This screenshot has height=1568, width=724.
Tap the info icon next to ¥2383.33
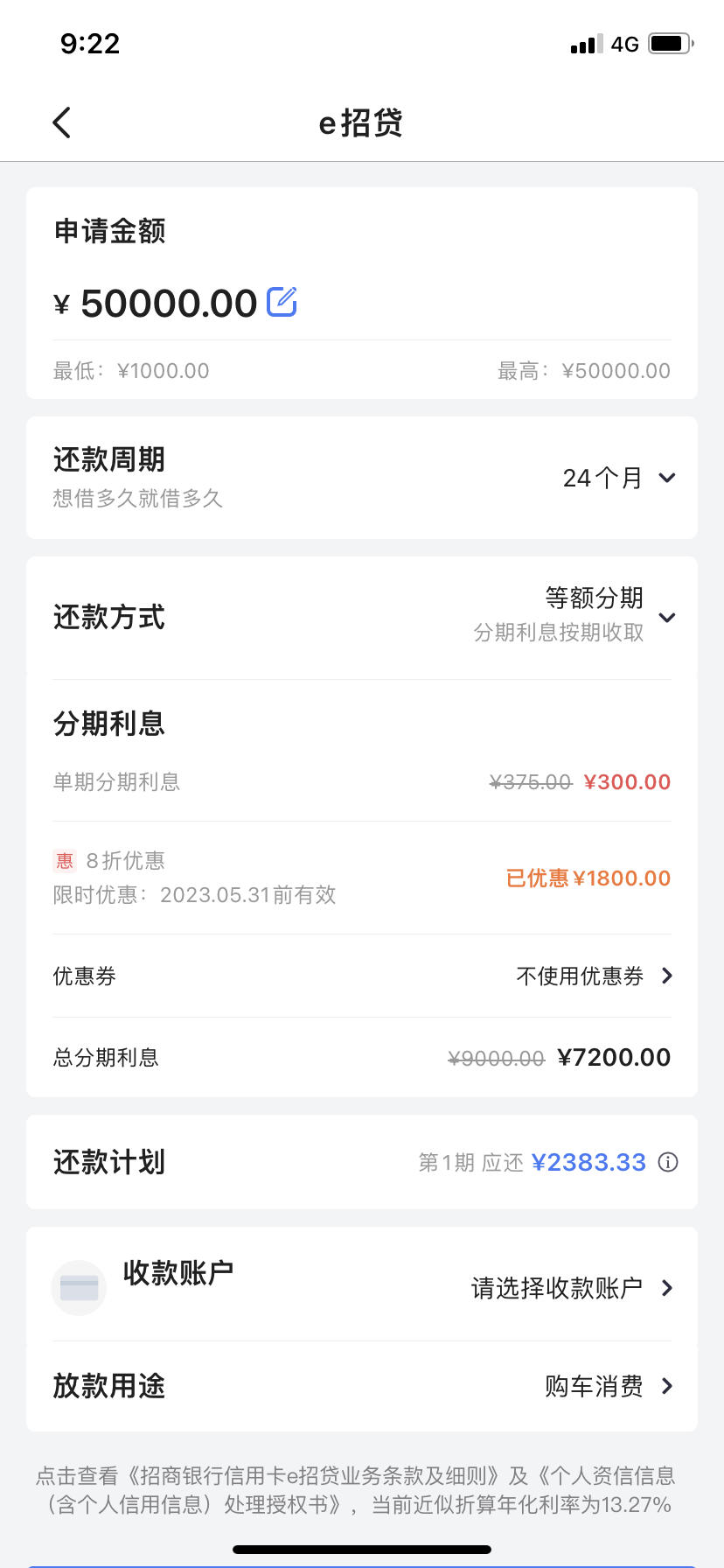click(x=668, y=1162)
